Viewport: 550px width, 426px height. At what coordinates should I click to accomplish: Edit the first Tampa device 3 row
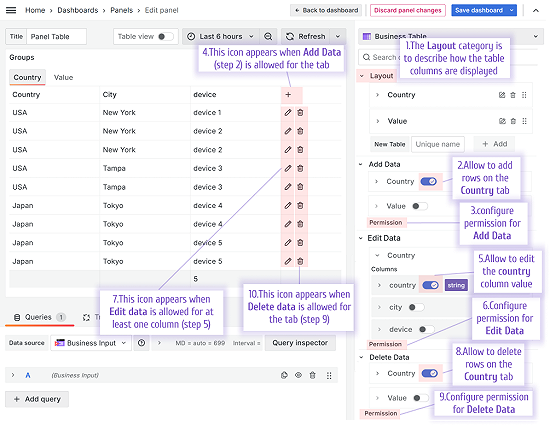(288, 168)
